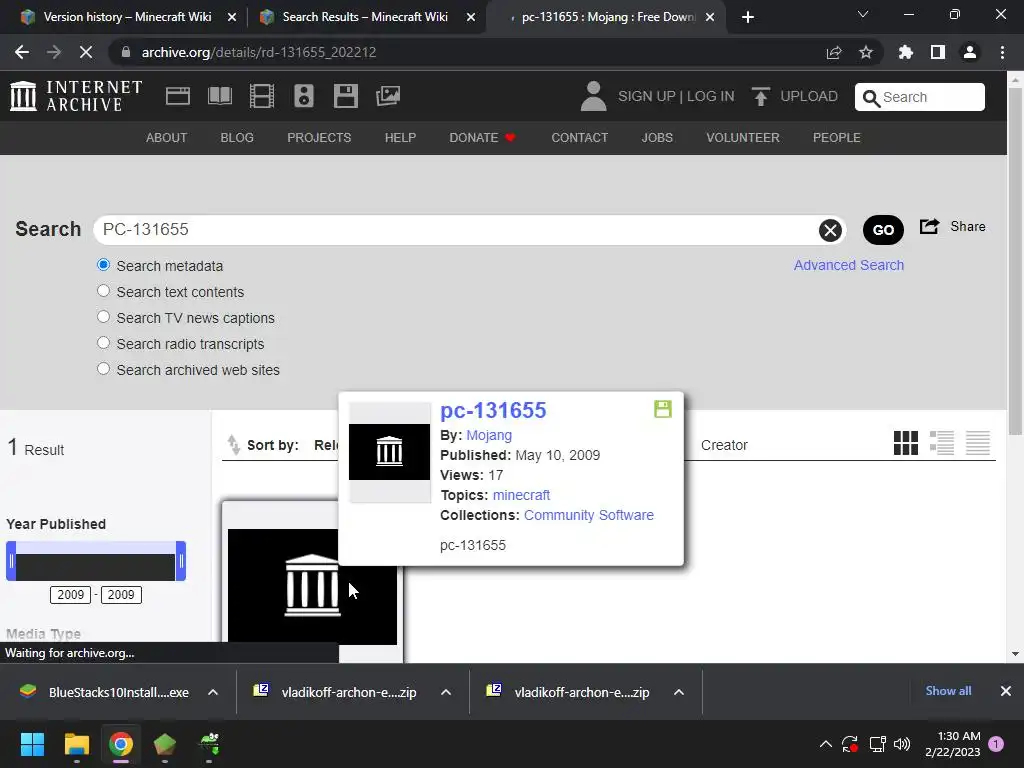Click the Archive top search field
This screenshot has height=768, width=1024.
click(920, 97)
